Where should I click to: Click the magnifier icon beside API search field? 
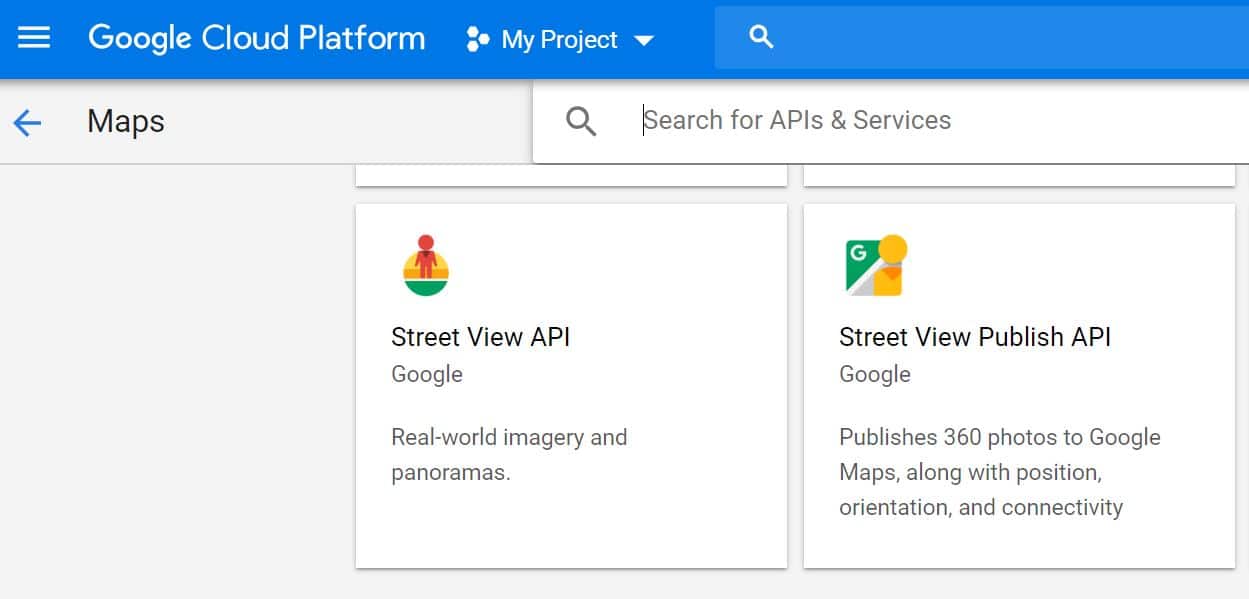click(x=581, y=120)
